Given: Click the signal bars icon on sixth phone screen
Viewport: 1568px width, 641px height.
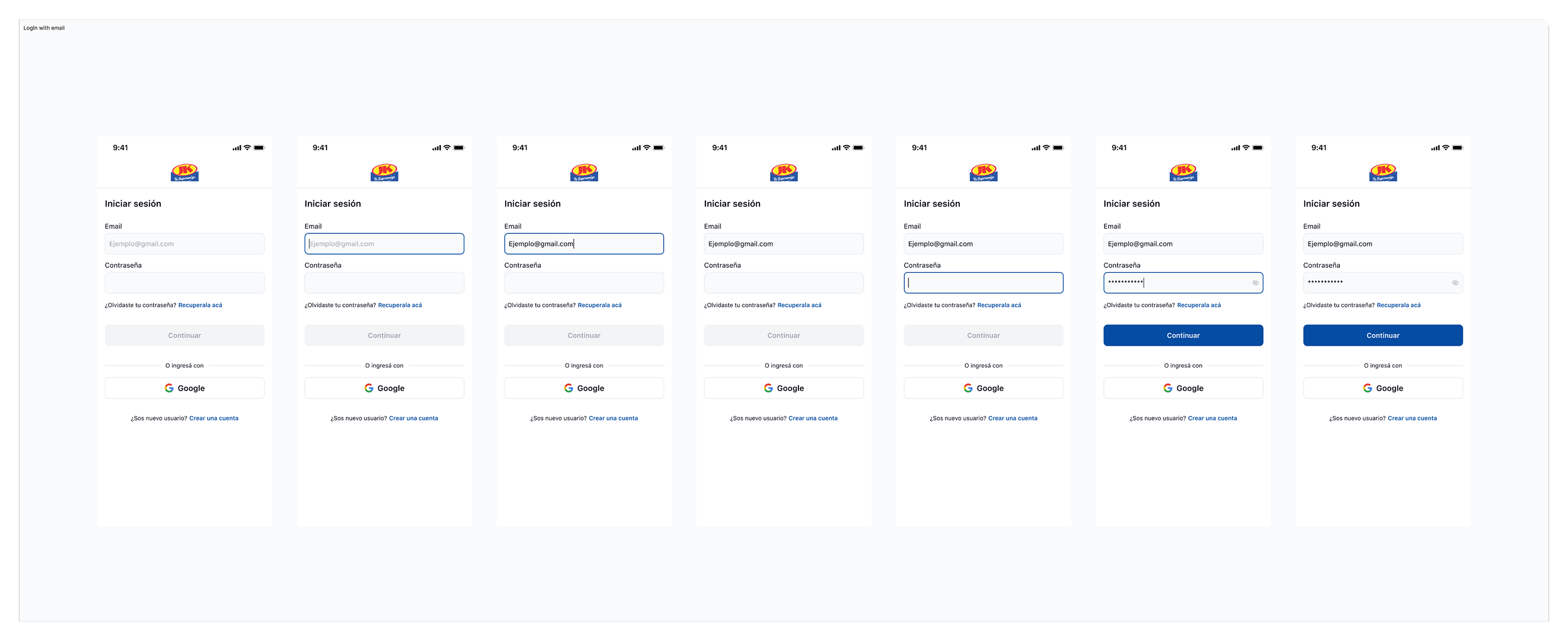Looking at the screenshot, I should click(1236, 148).
